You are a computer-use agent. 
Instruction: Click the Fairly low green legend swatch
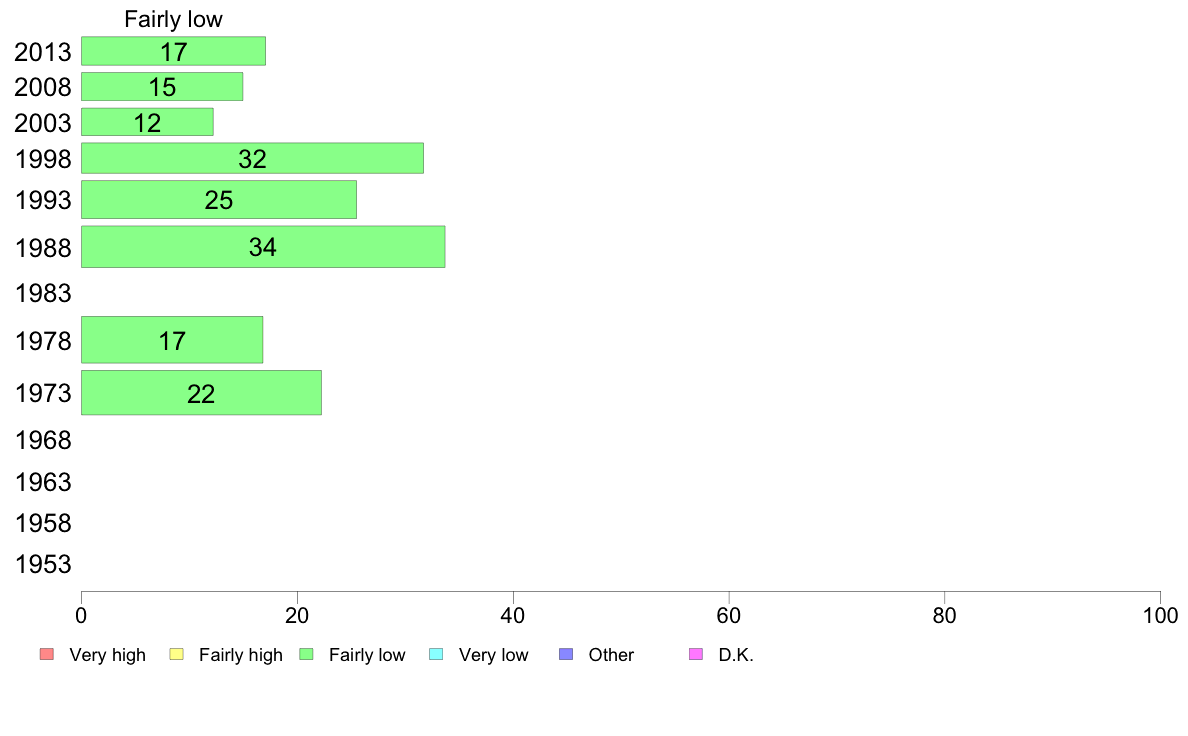[x=306, y=654]
